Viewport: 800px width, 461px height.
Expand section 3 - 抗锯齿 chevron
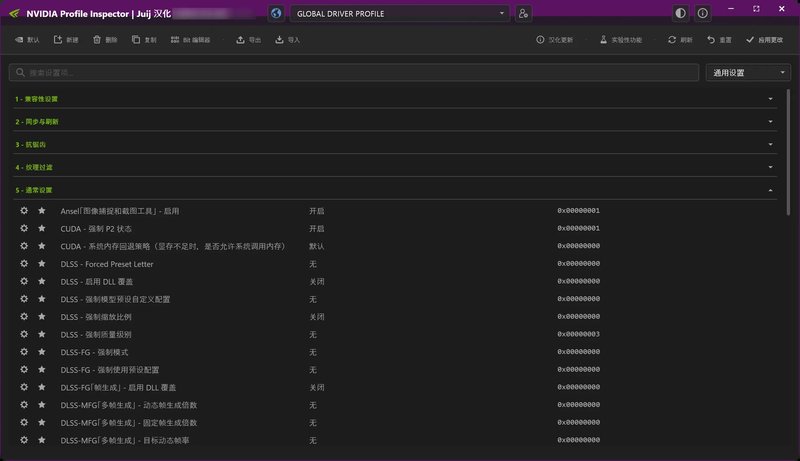click(x=770, y=144)
